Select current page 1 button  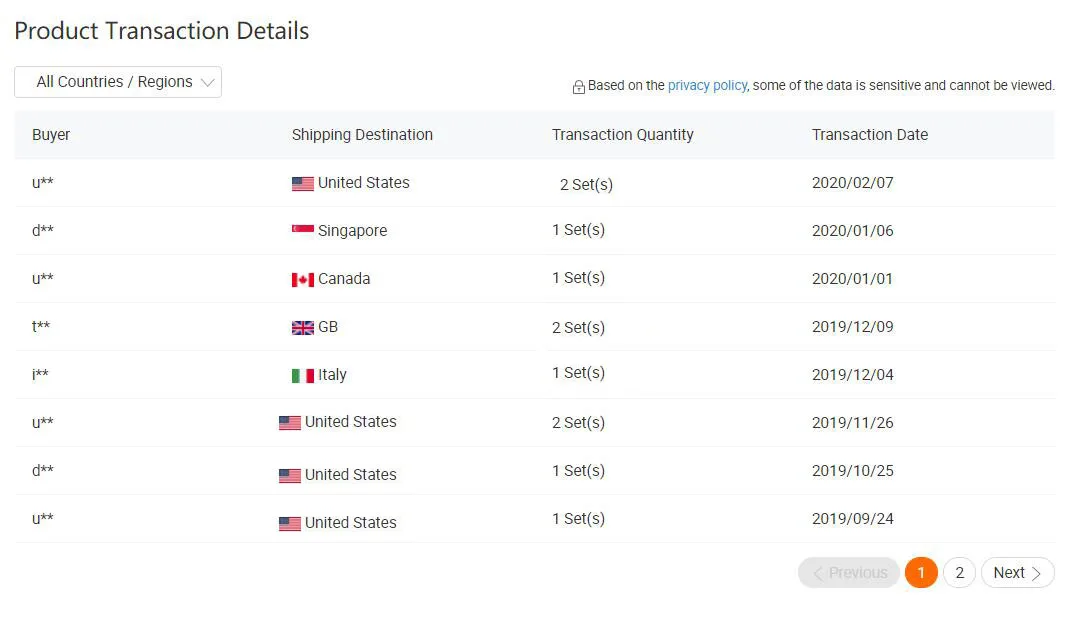921,573
